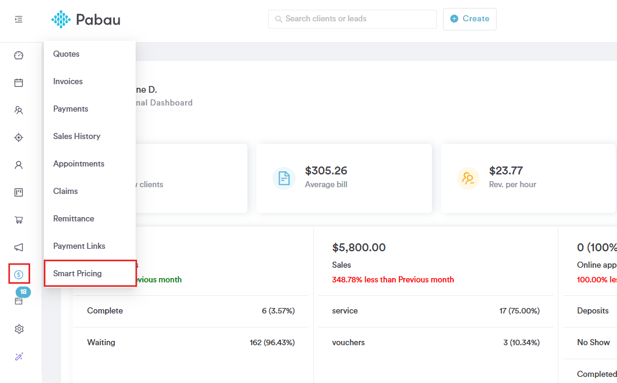Open Remittance from the menu
This screenshot has width=617, height=383.
point(74,218)
